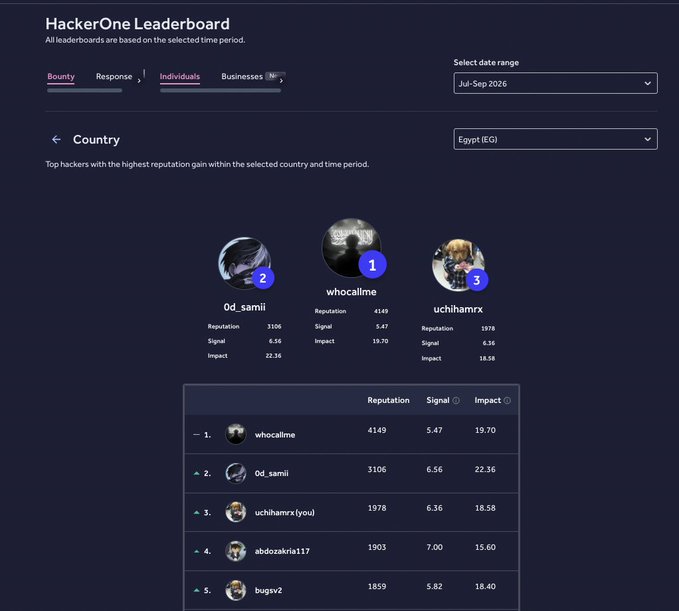Image resolution: width=679 pixels, height=611 pixels.
Task: Click the arrow next to Businesses tab
Action: coord(281,80)
